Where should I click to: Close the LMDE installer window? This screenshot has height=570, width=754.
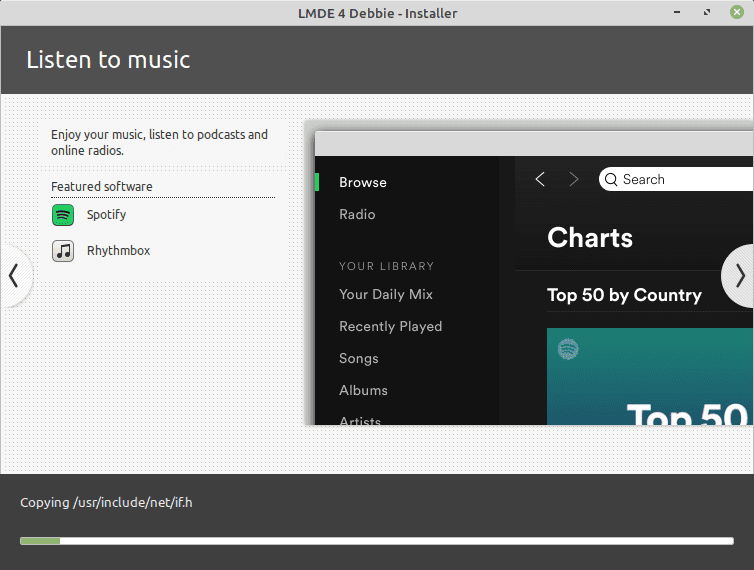pos(737,12)
